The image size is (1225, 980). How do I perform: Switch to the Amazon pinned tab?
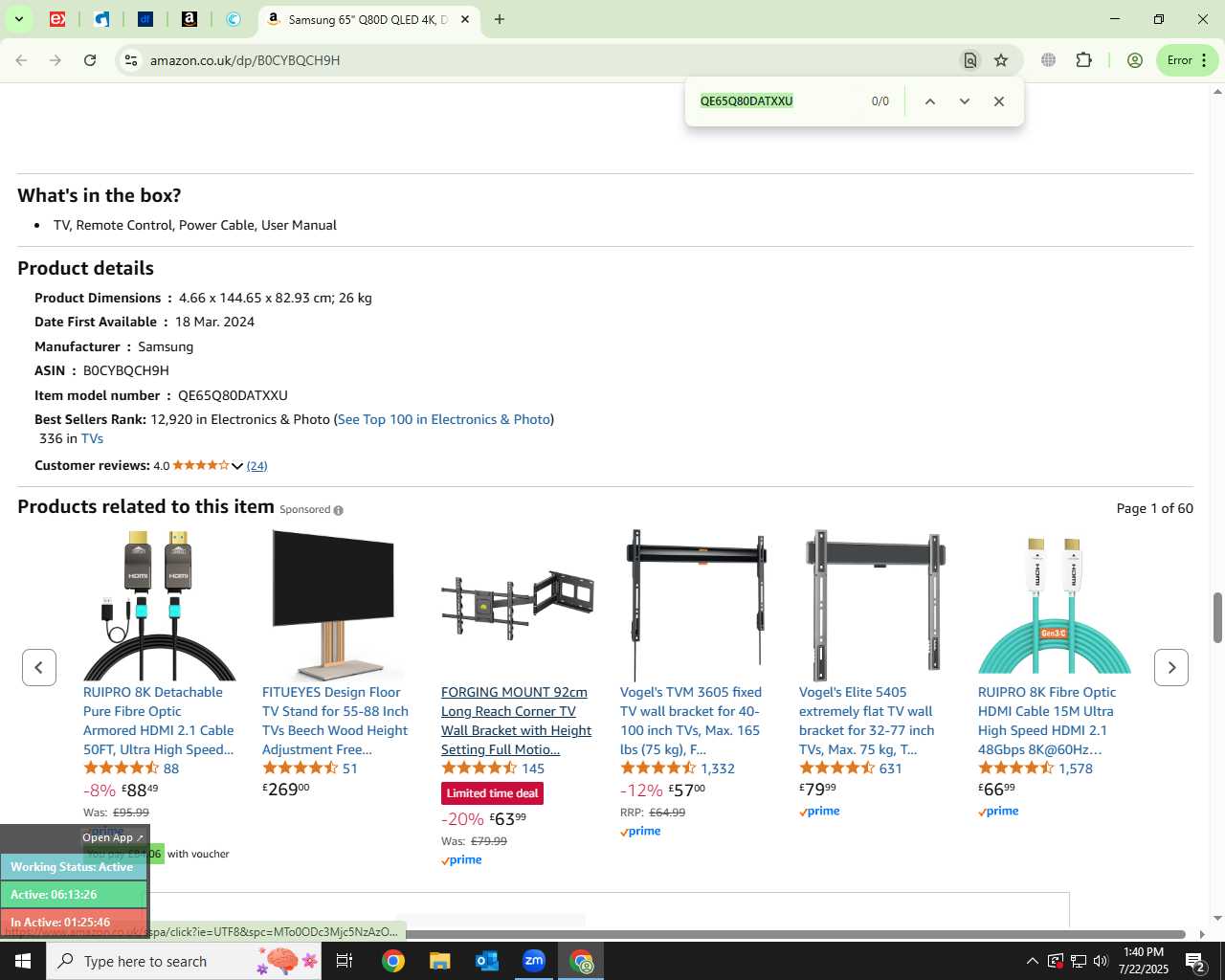(189, 19)
